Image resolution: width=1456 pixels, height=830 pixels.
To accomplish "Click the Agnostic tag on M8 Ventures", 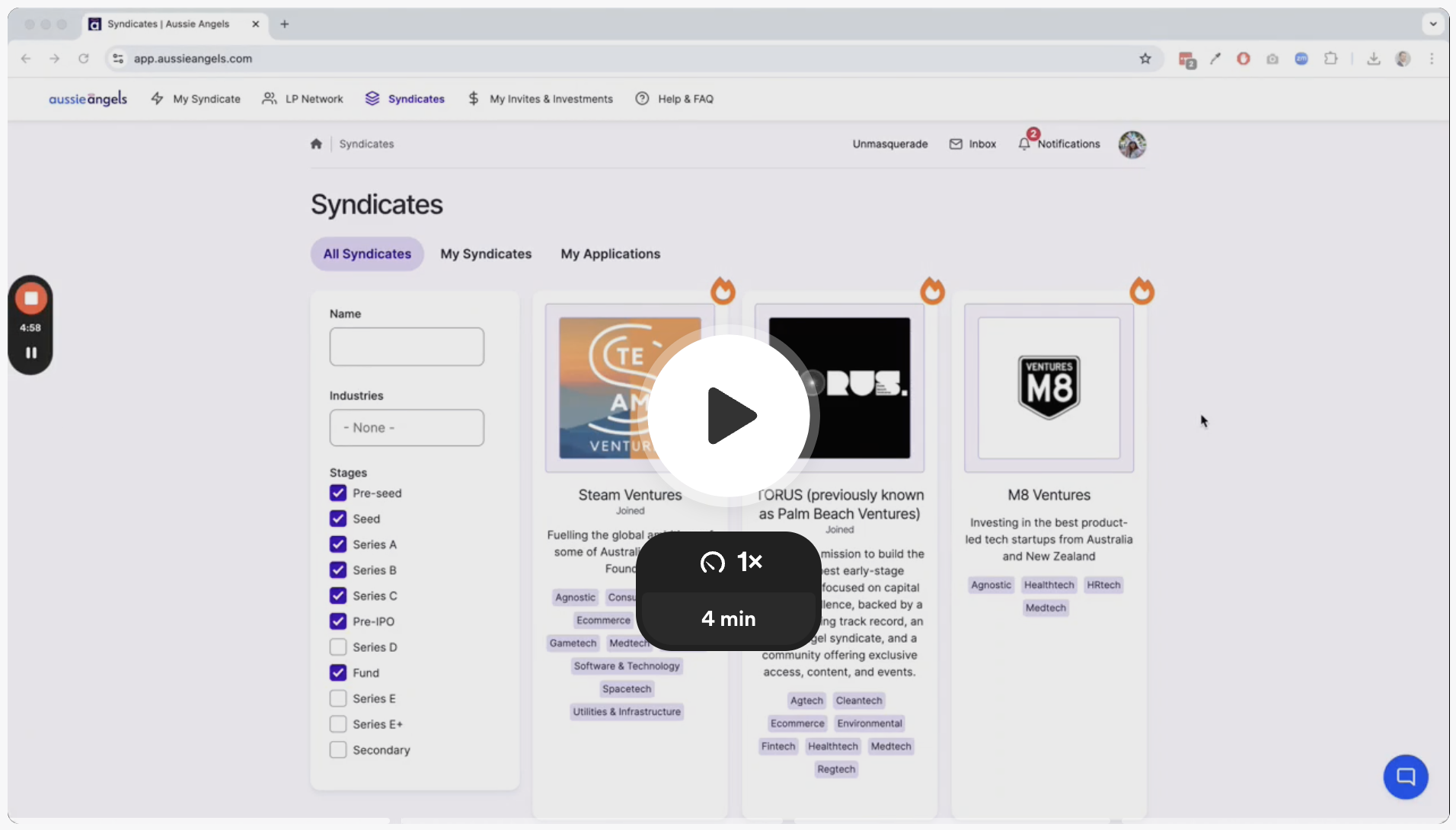I will click(x=991, y=585).
